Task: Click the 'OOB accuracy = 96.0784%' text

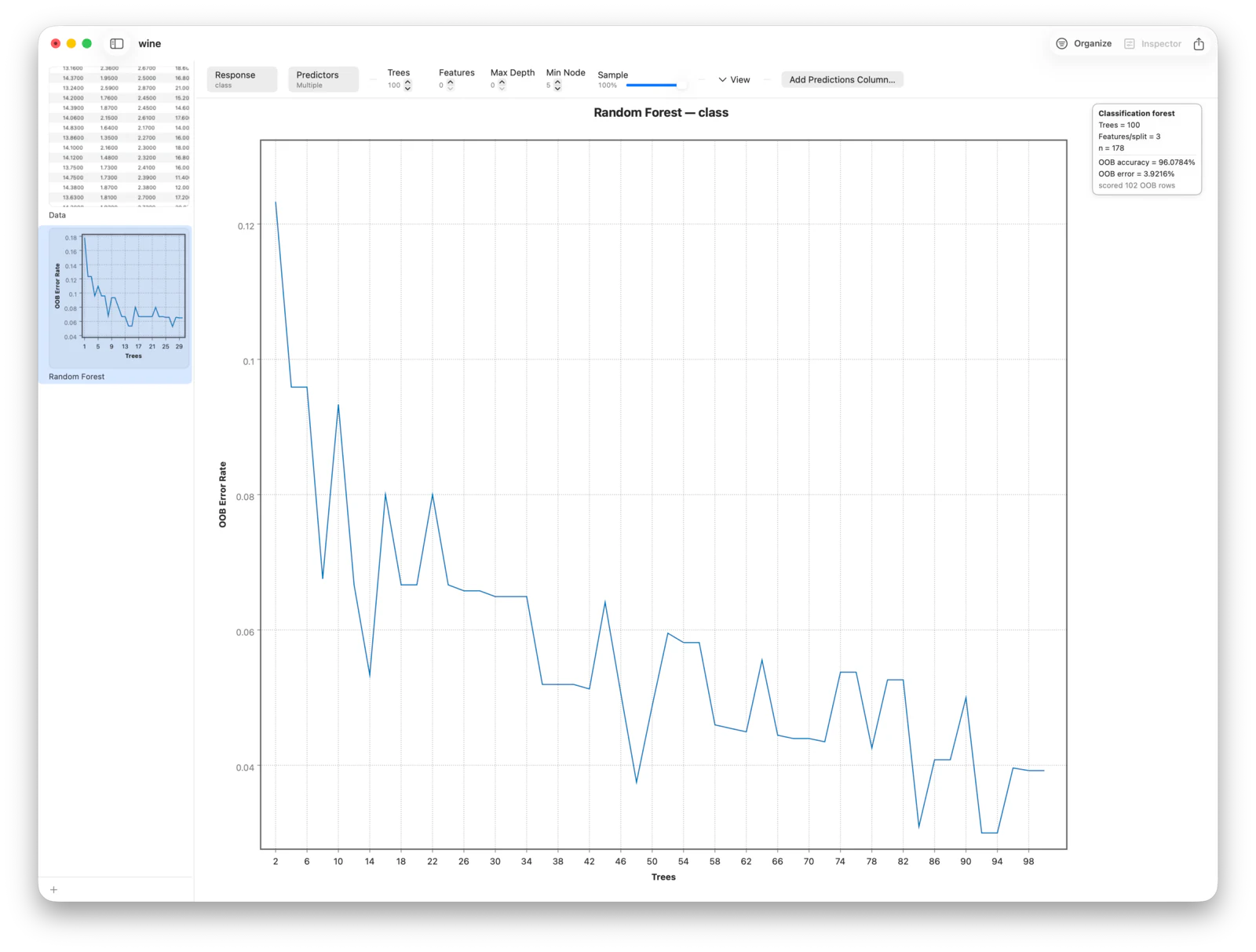Action: pos(1146,162)
